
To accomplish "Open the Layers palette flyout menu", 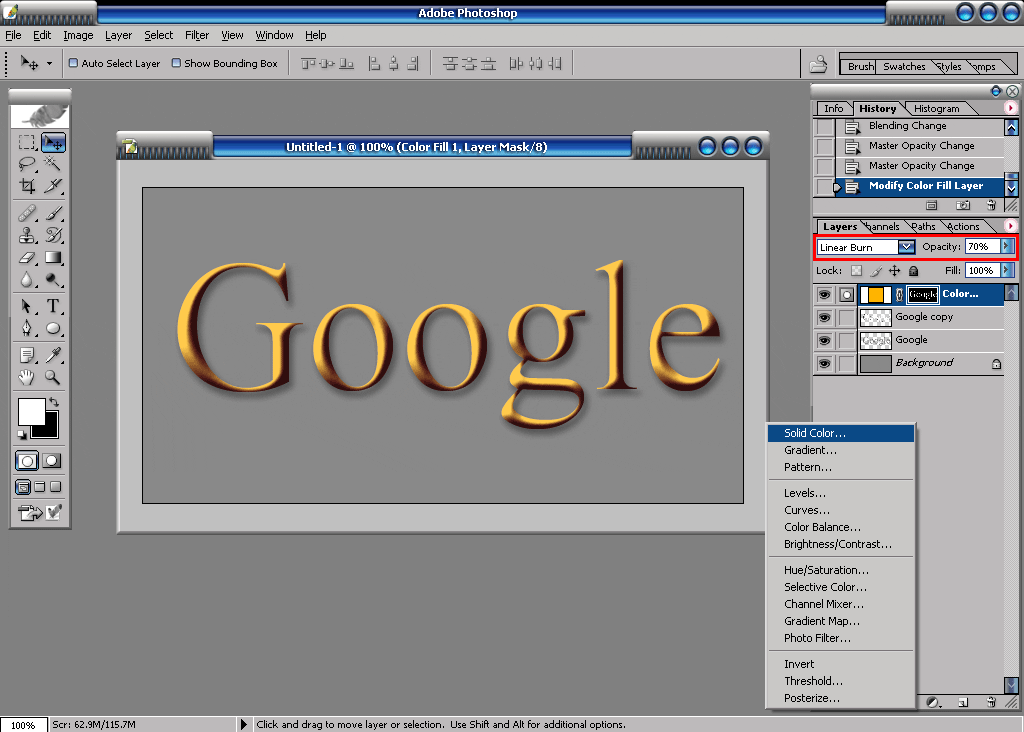I will coord(1010,226).
